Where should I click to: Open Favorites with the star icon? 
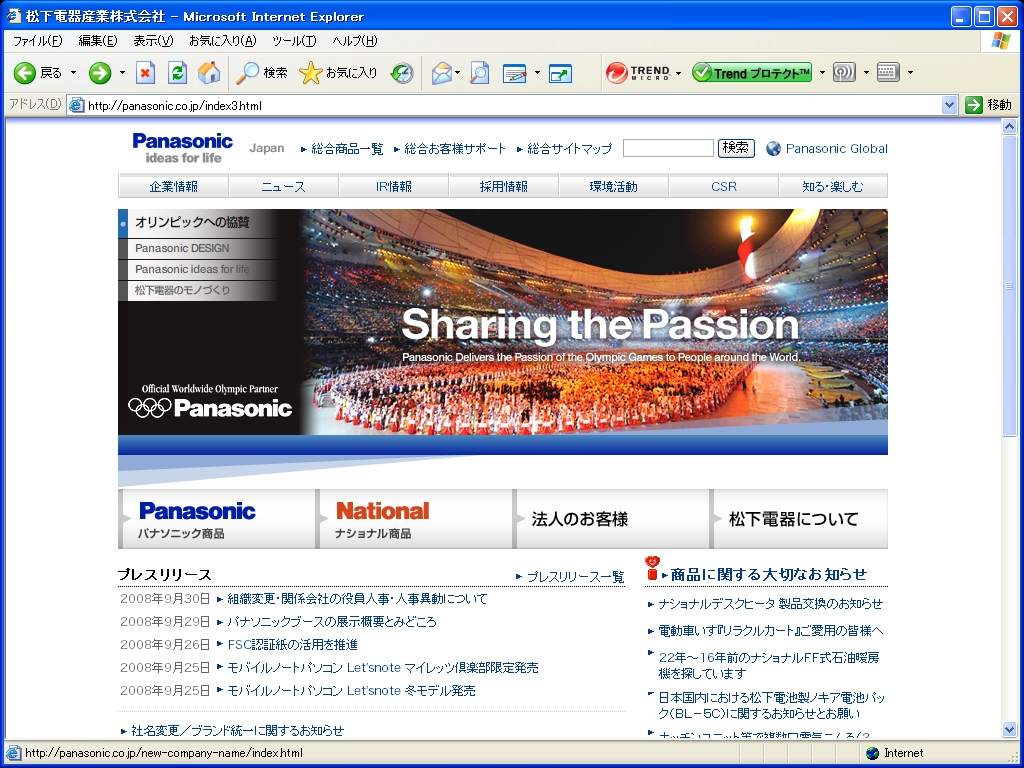click(338, 72)
